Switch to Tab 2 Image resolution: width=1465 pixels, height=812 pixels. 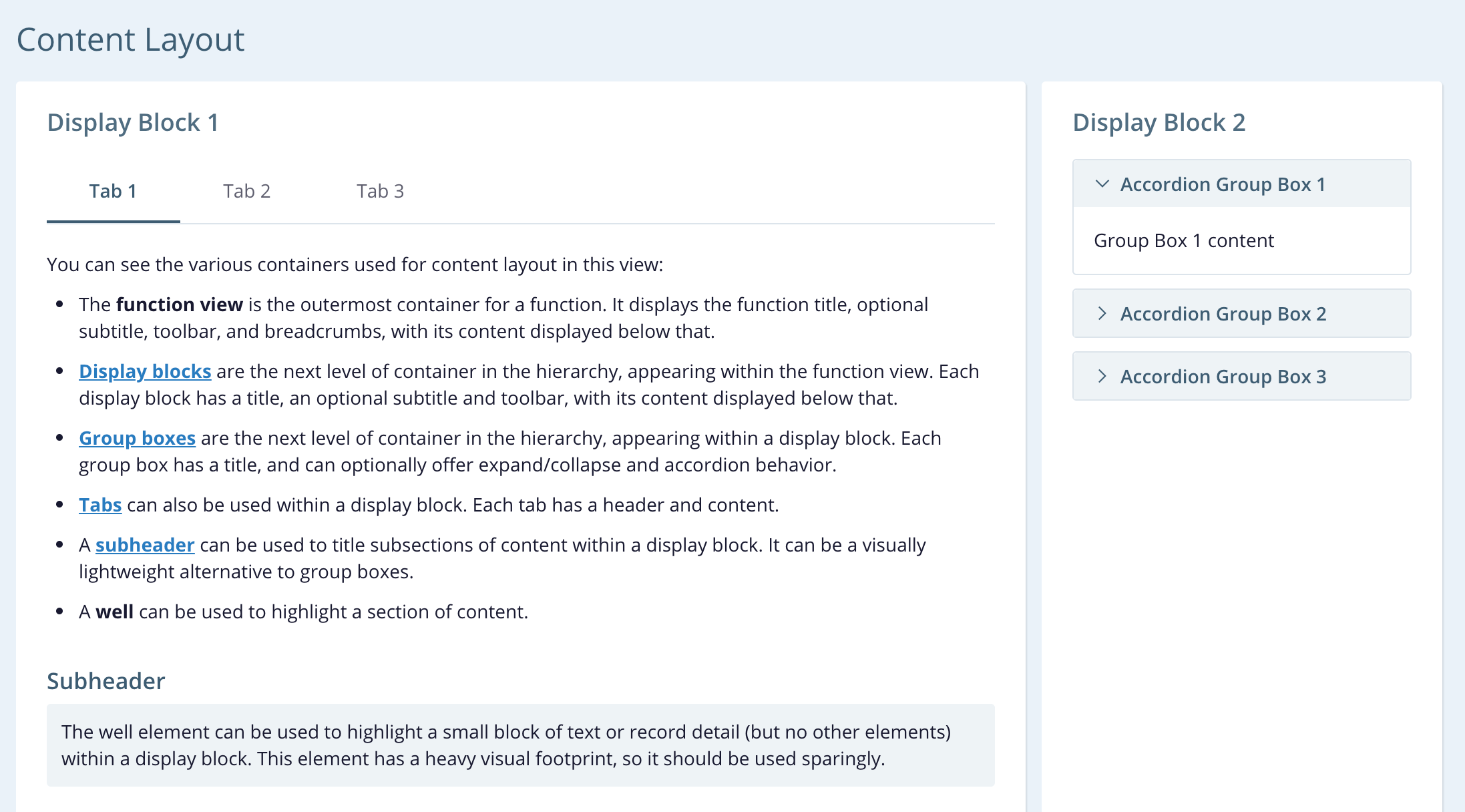coord(246,192)
